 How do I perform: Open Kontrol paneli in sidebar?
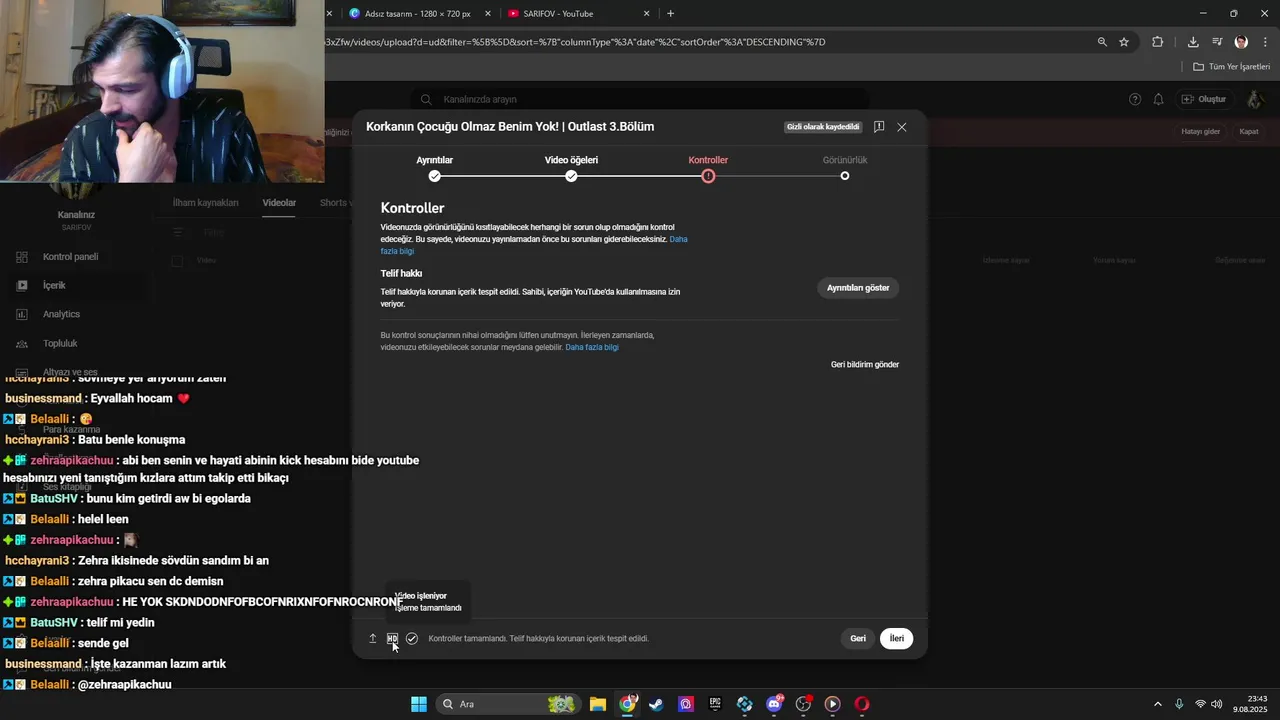pos(70,257)
